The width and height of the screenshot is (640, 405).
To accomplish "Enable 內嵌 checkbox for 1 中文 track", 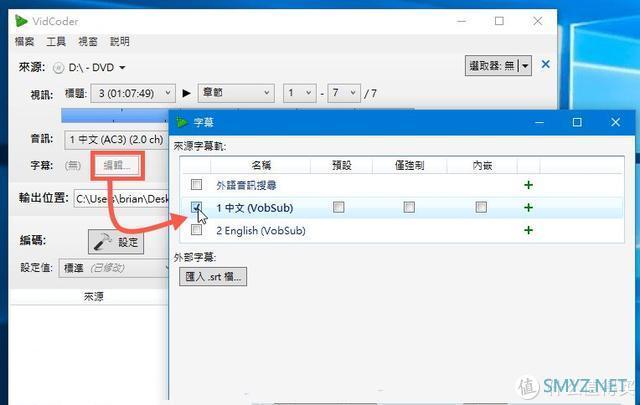I will click(481, 207).
